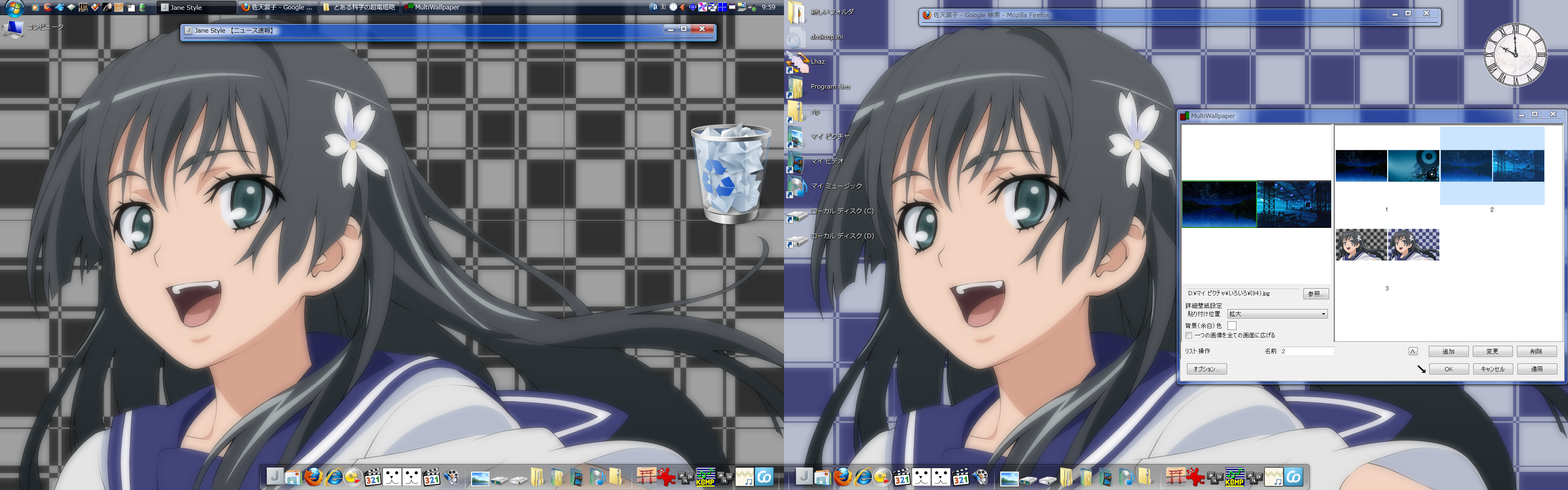Viewport: 1568px width, 490px height.
Task: Open the torii gate icon in gray-wallpaper dock
Action: point(646,477)
